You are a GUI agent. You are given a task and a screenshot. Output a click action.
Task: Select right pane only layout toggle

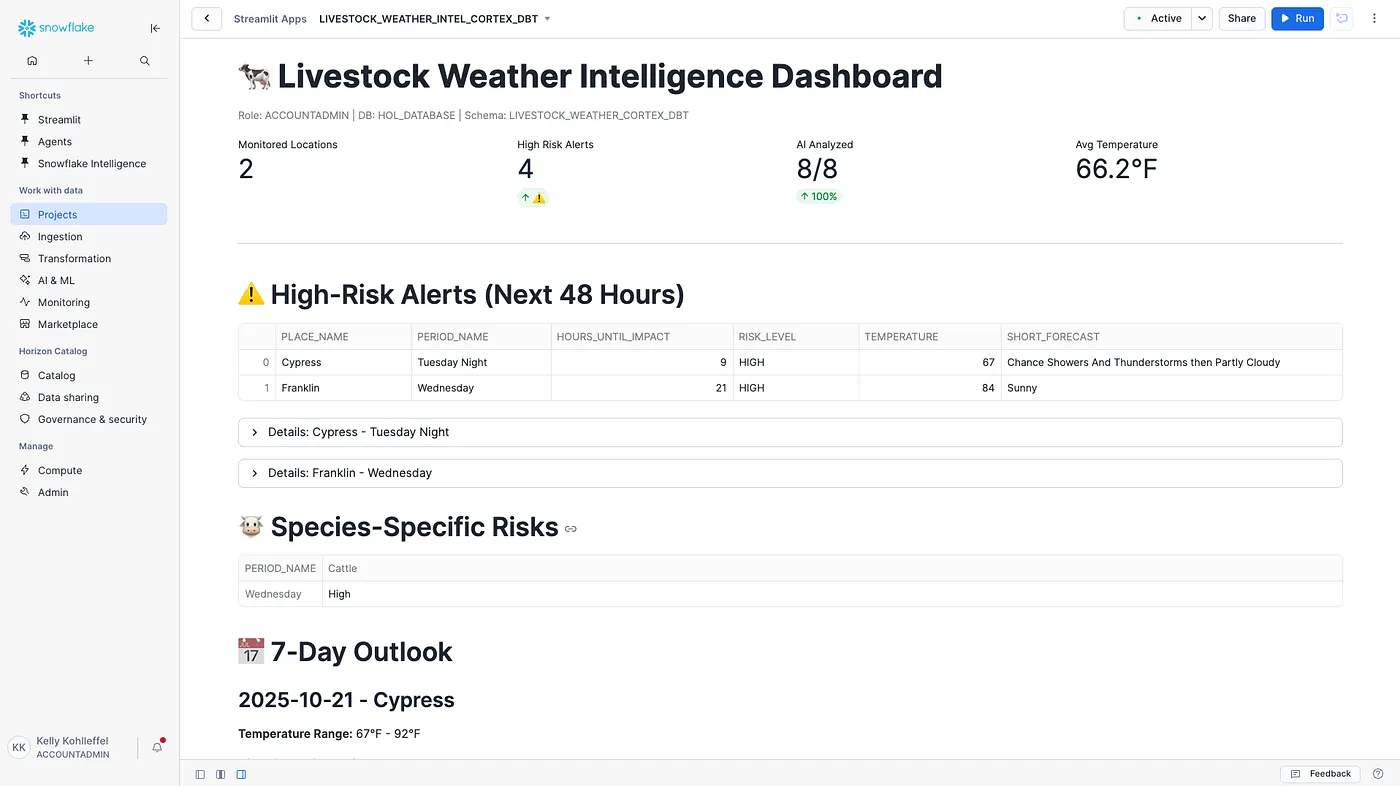click(241, 774)
